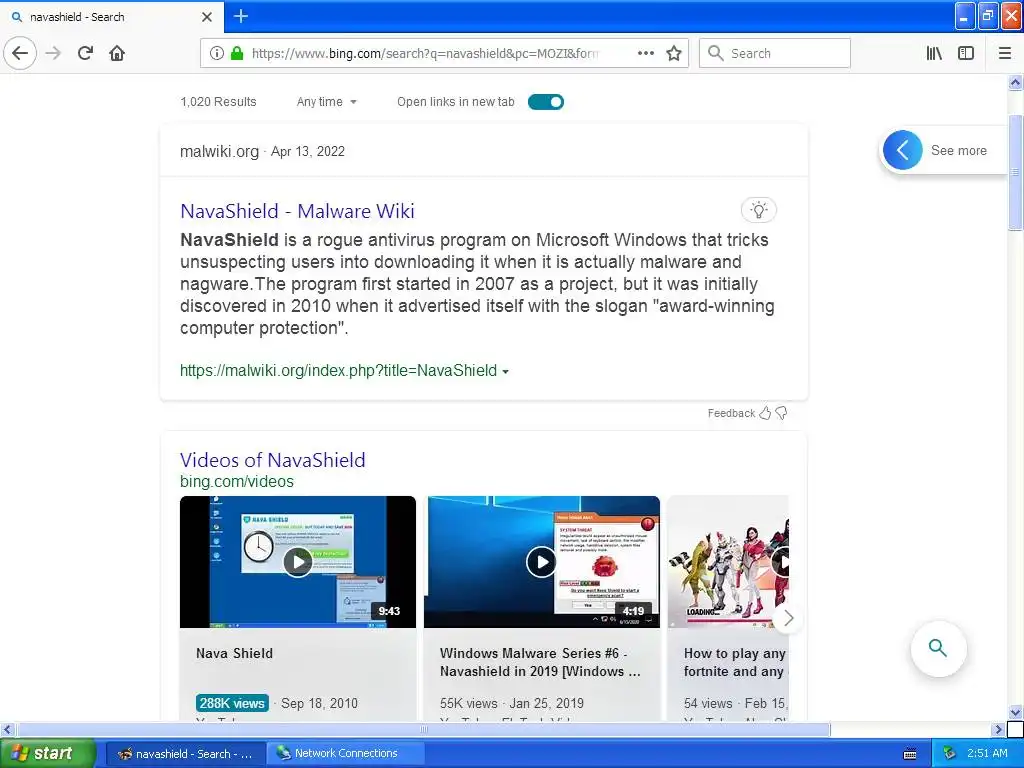Open page actions three-dot menu
This screenshot has height=768, width=1024.
(x=645, y=53)
